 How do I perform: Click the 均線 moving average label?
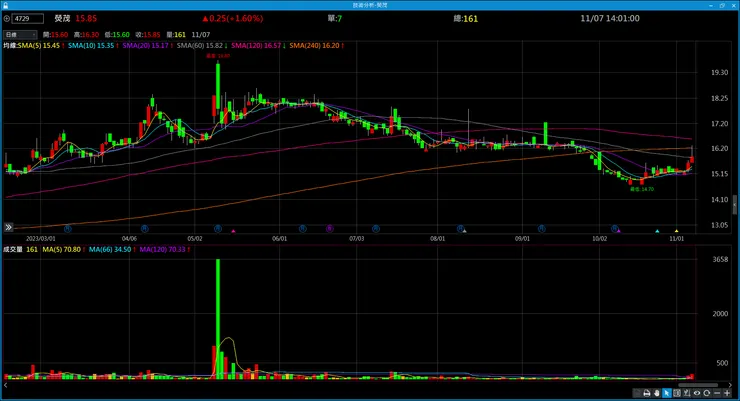10,46
